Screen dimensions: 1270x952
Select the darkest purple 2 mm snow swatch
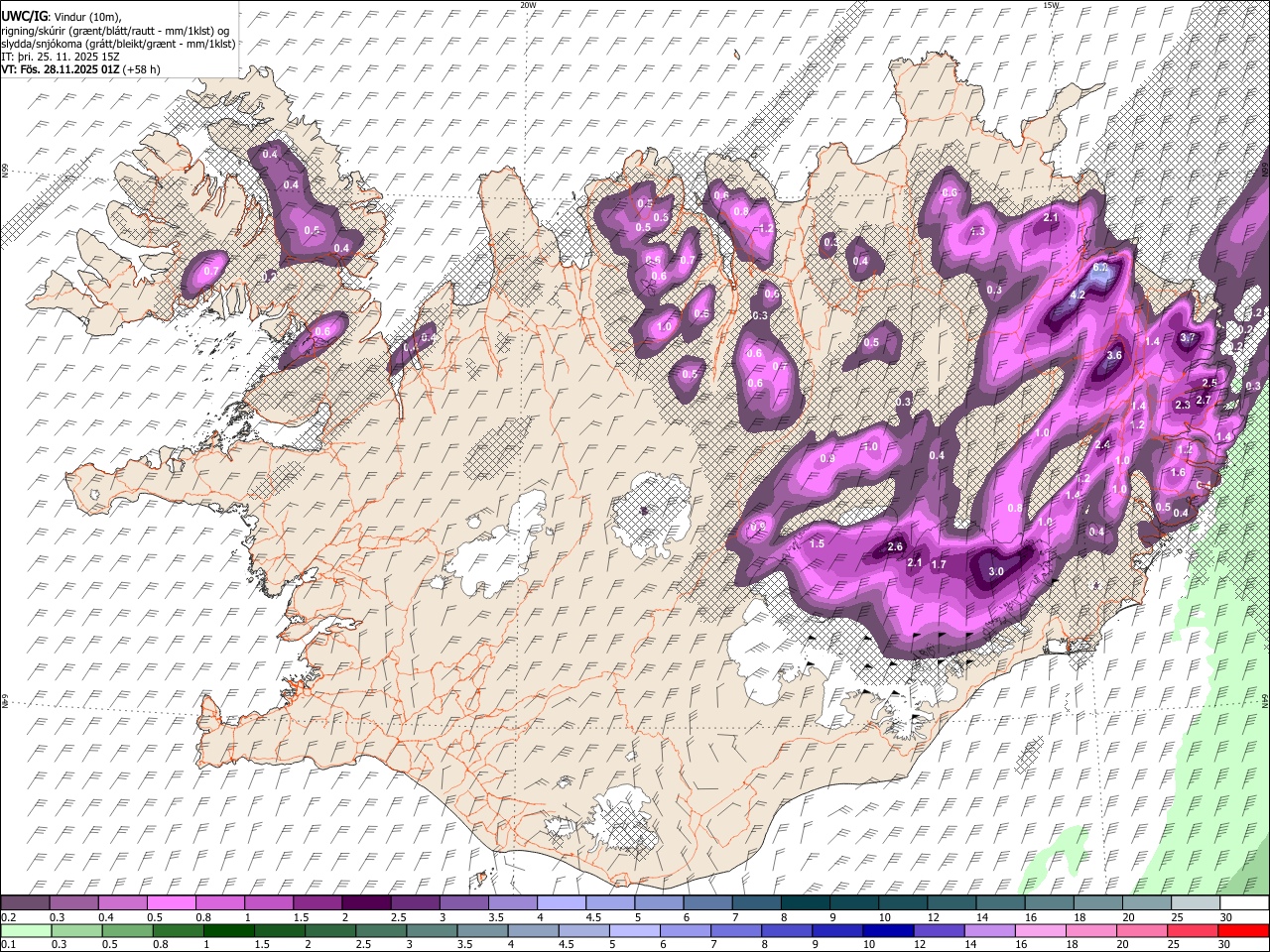pyautogui.click(x=366, y=902)
